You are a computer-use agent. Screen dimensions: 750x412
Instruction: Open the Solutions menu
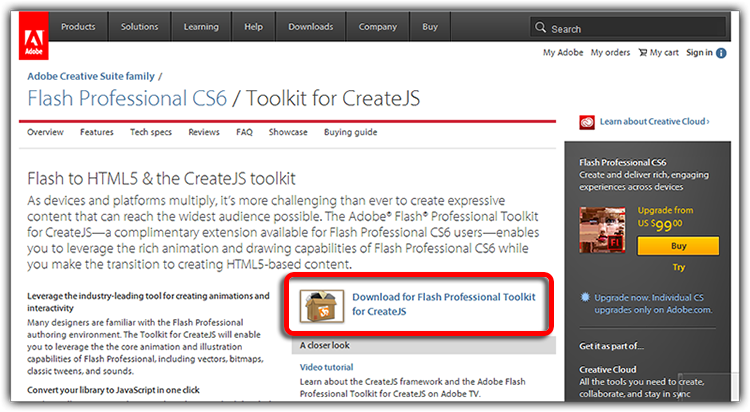click(x=139, y=27)
